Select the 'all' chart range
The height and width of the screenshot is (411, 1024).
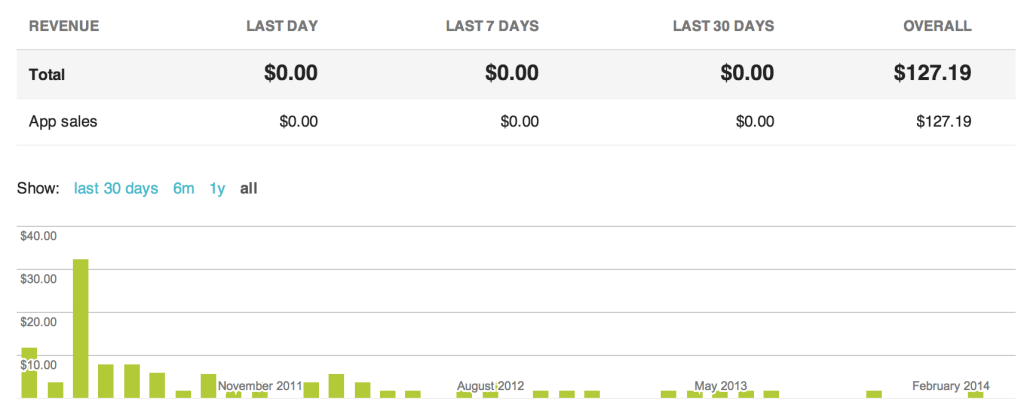[x=249, y=189]
